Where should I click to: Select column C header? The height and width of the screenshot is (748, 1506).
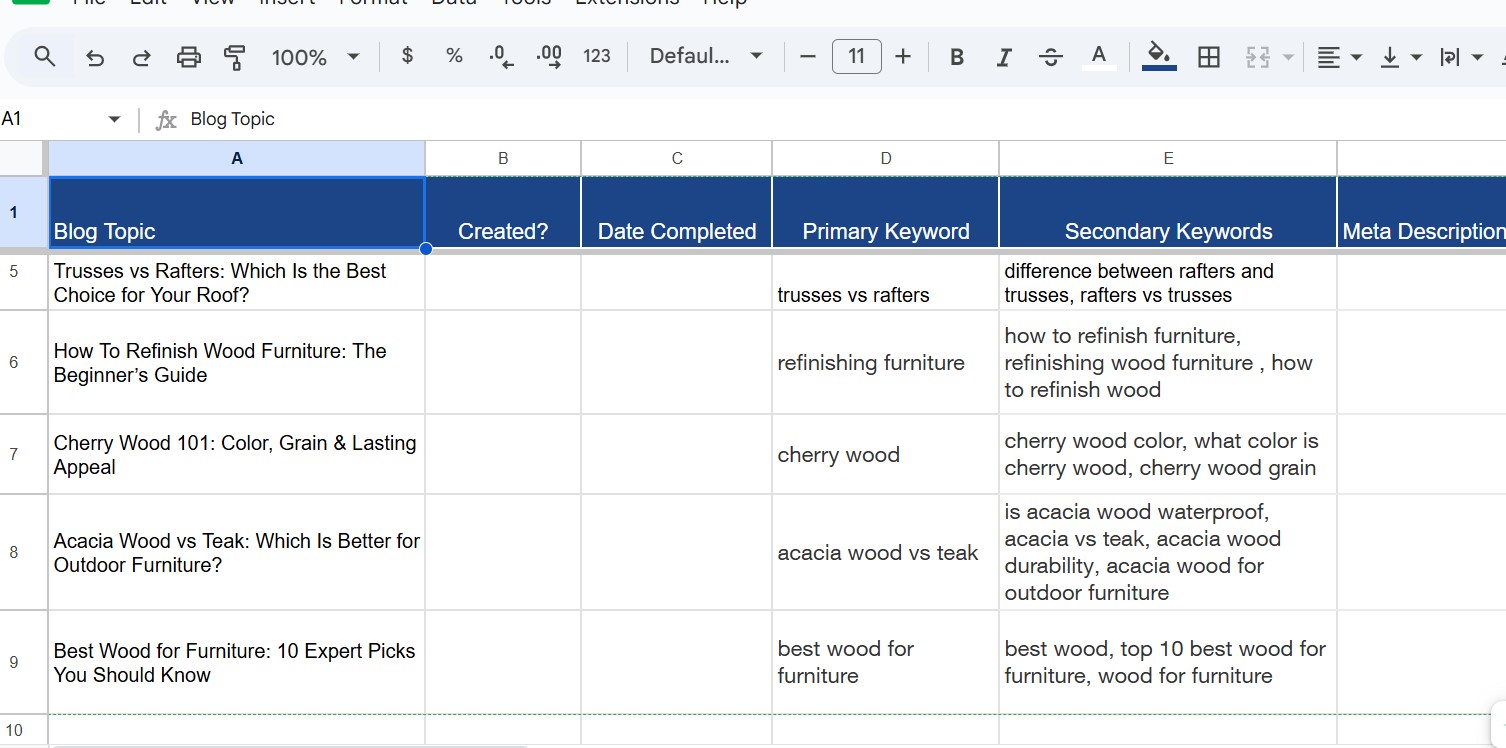[x=677, y=158]
